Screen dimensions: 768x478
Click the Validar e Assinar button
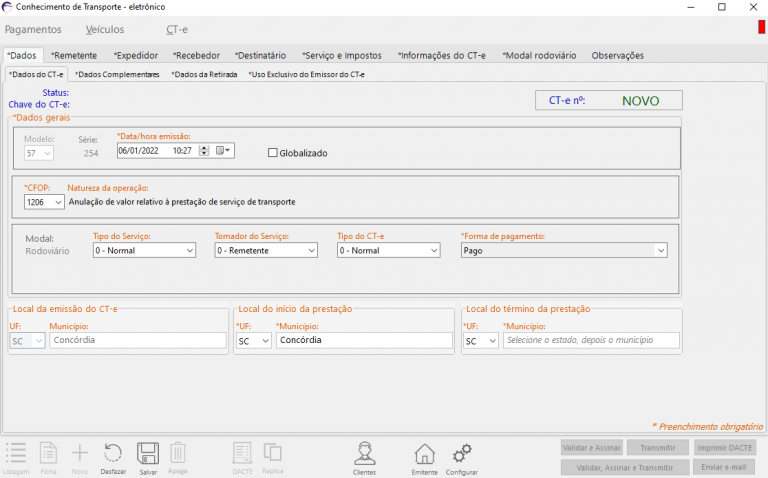point(592,448)
